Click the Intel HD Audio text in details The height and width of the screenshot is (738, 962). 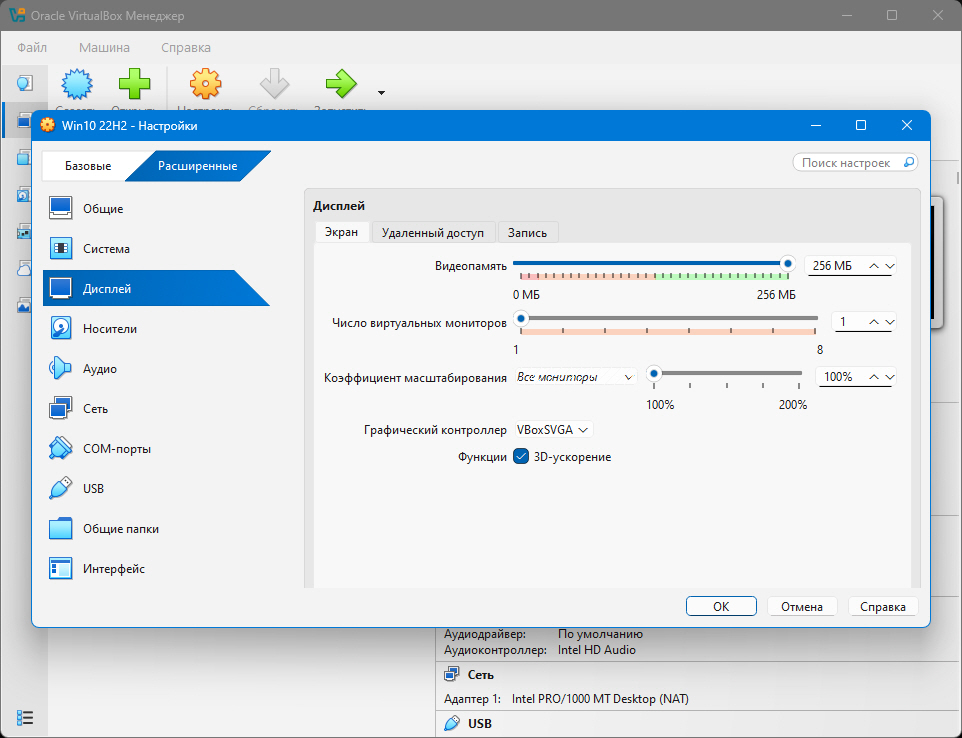(x=596, y=650)
